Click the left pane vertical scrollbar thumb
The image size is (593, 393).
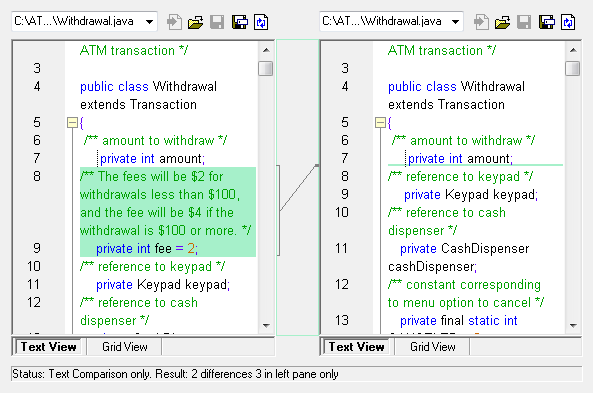point(266,68)
